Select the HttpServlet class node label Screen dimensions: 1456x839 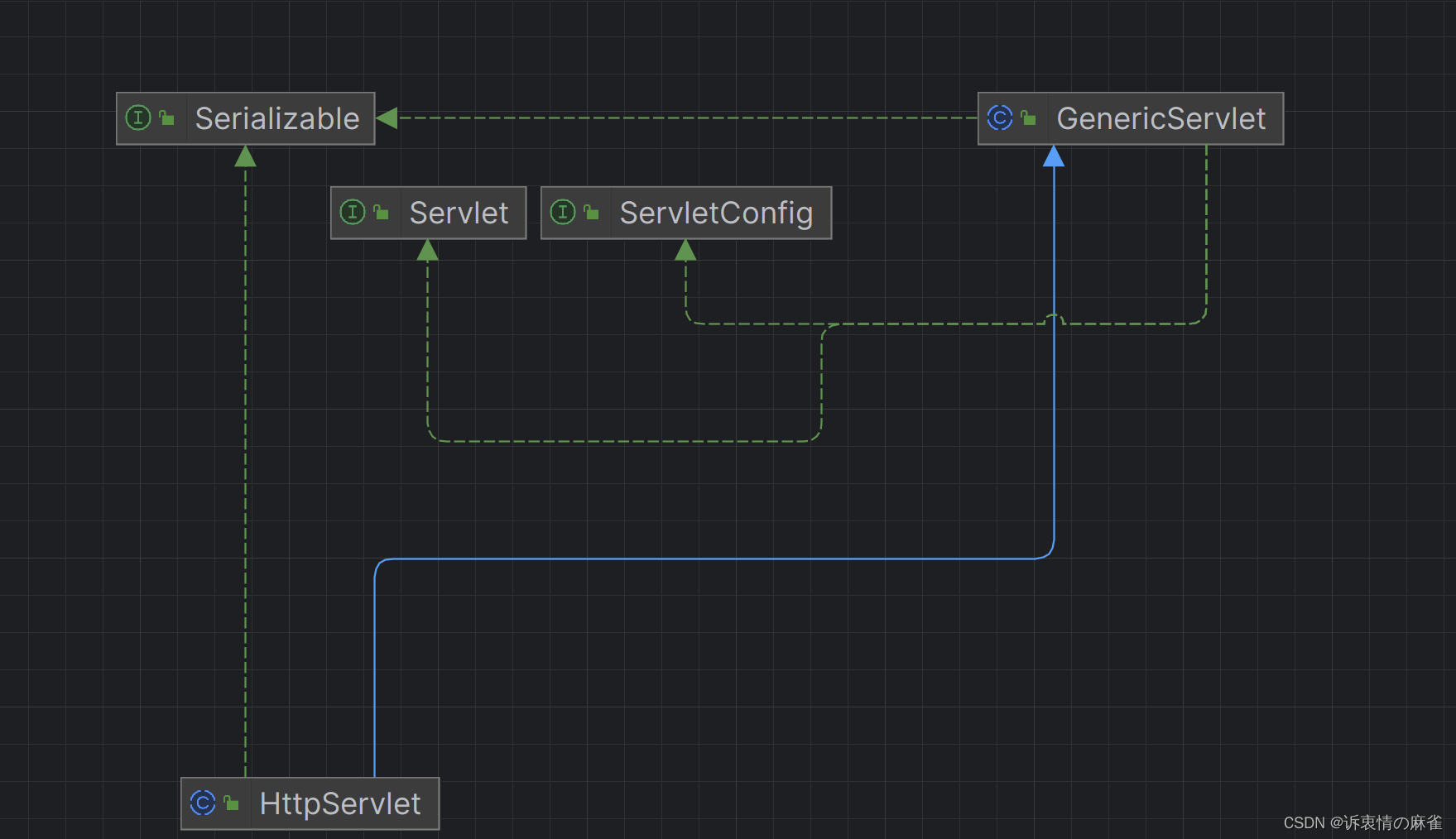click(339, 803)
